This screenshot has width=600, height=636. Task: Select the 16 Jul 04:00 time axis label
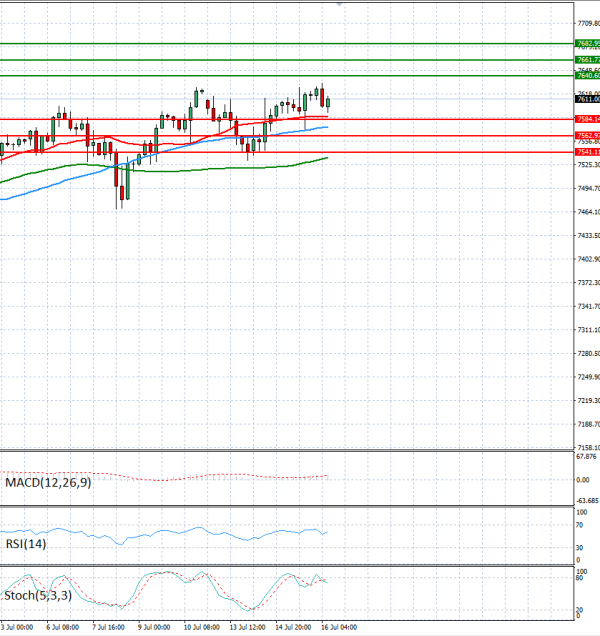[340, 627]
